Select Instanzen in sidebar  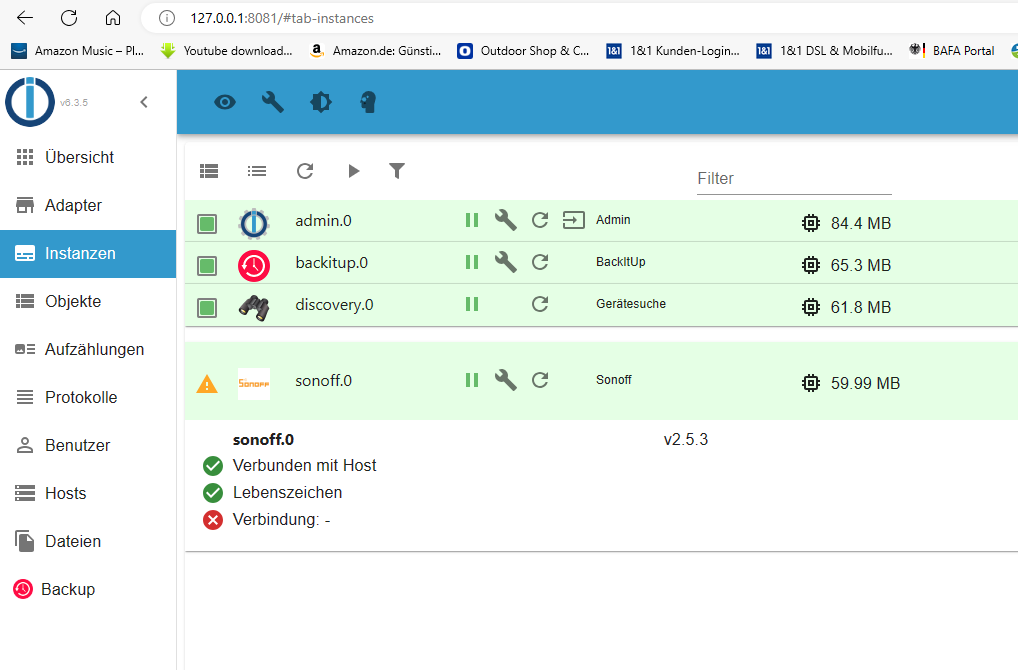pos(88,253)
